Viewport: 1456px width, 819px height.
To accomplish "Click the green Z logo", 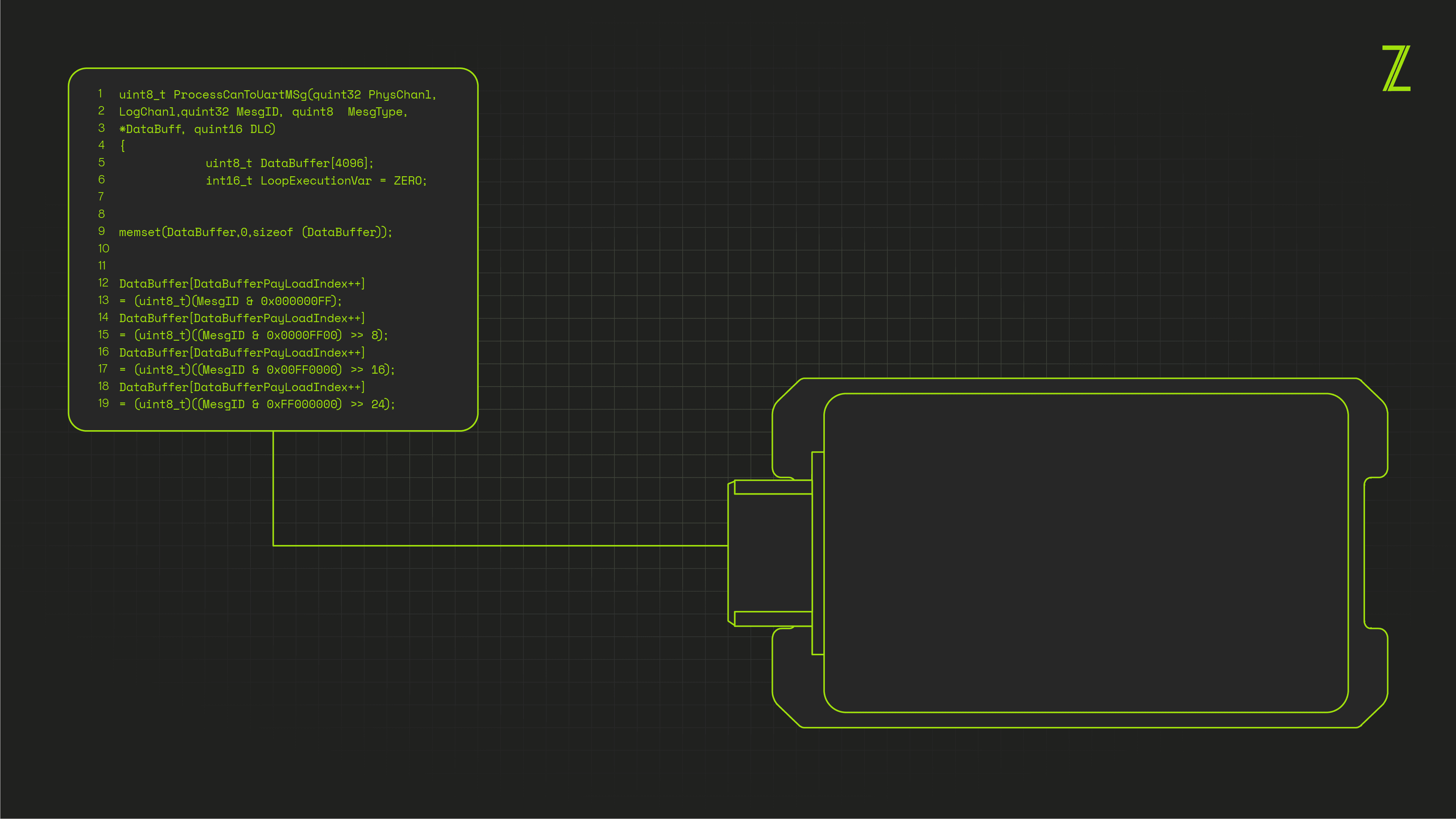I will click(1396, 68).
